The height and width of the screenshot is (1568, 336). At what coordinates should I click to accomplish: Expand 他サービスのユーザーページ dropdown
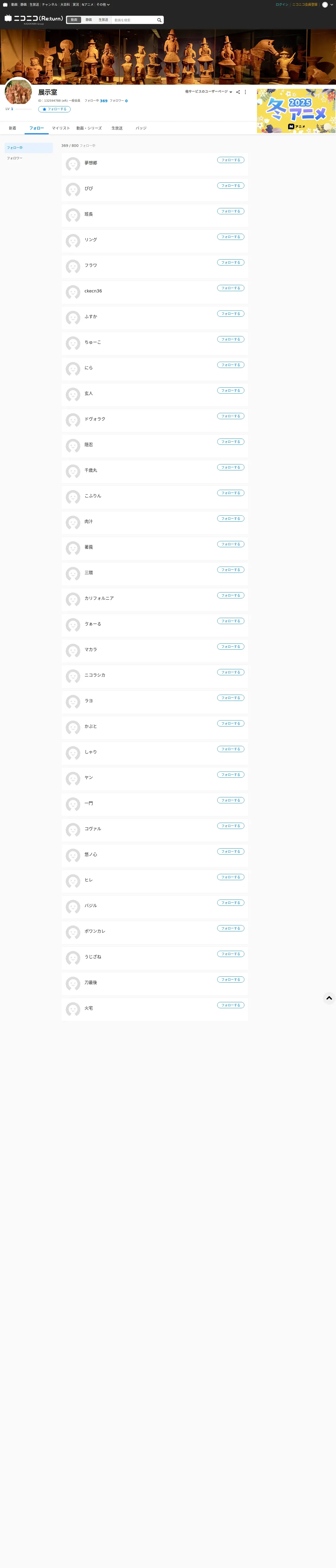coord(209,92)
